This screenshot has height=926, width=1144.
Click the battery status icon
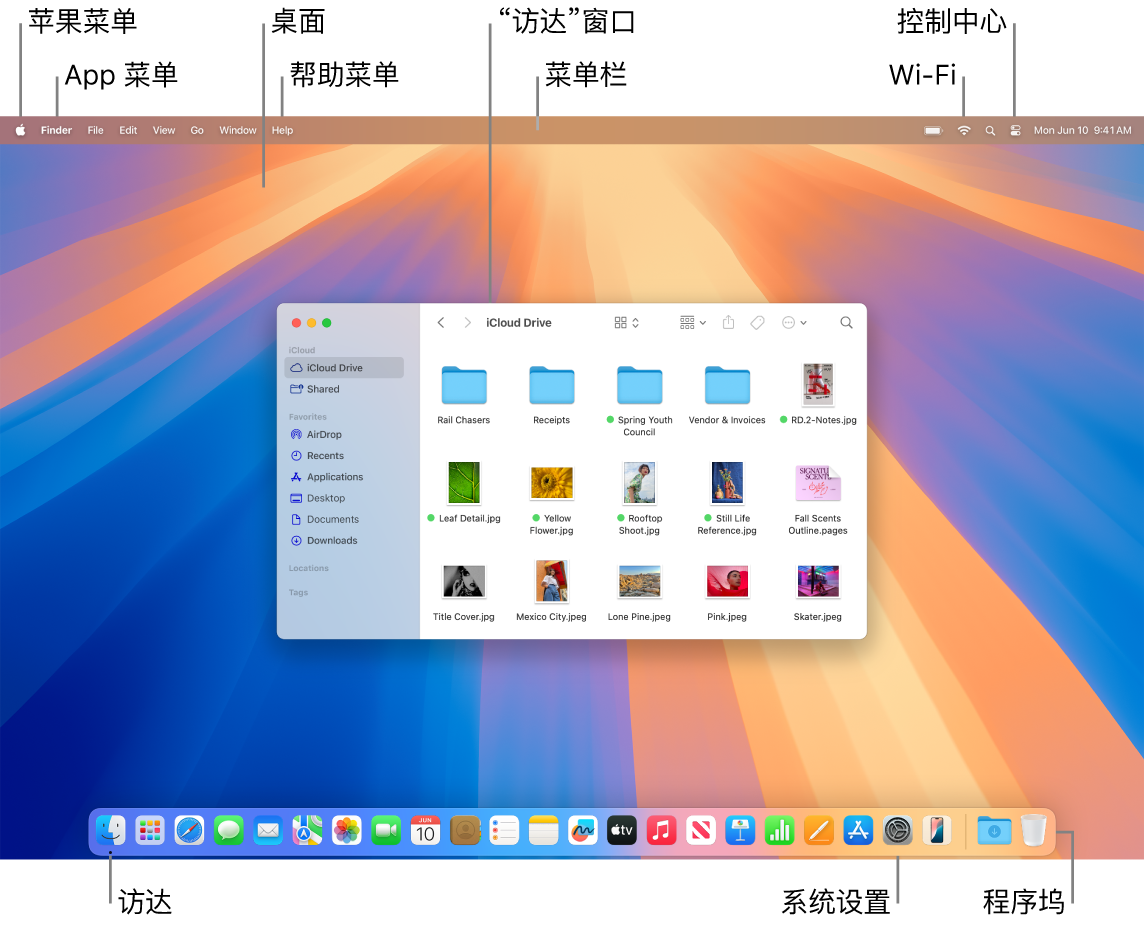[934, 129]
